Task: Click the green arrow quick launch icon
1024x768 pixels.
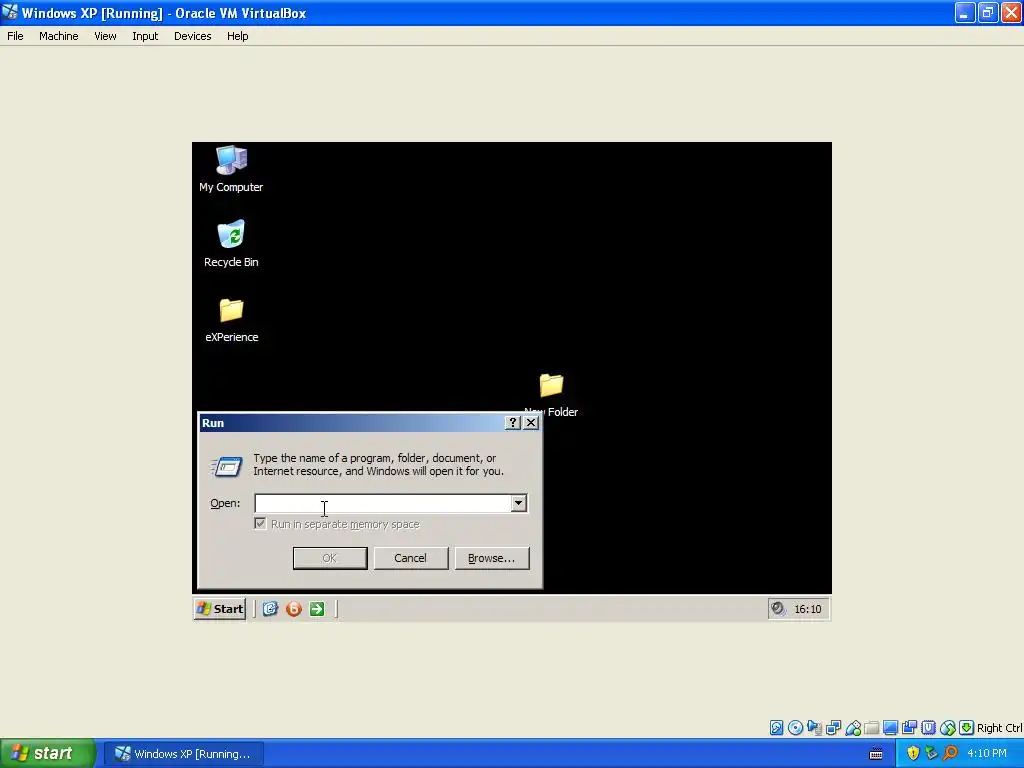Action: coord(317,609)
